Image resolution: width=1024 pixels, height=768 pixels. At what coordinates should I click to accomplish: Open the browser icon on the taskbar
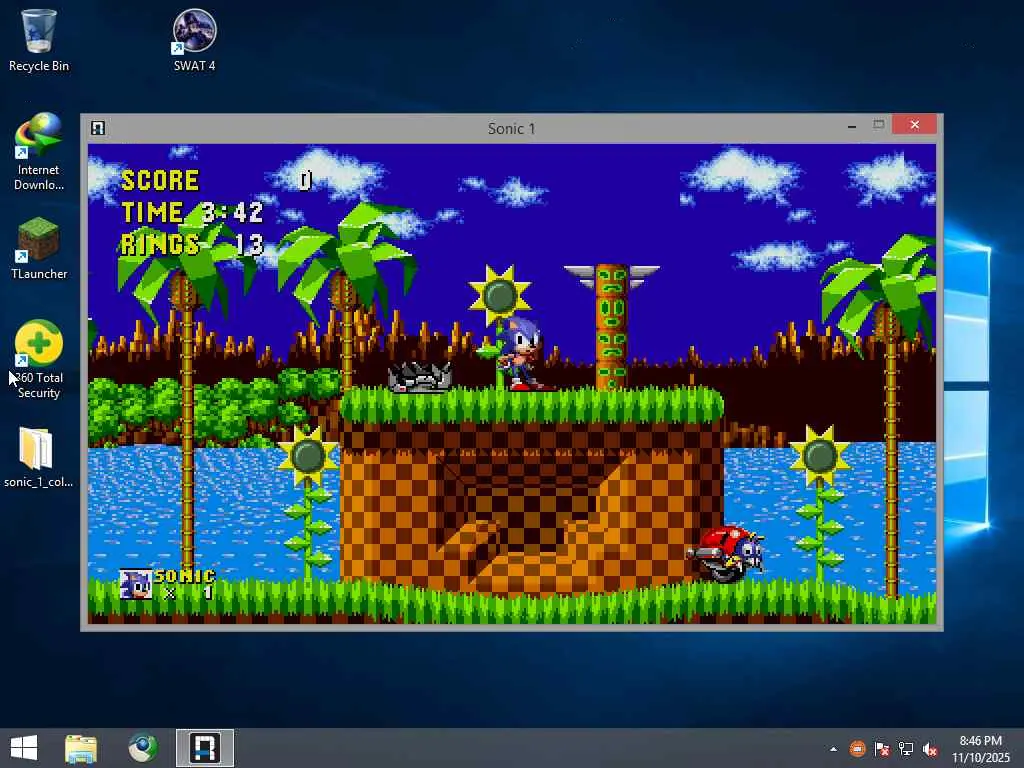142,748
